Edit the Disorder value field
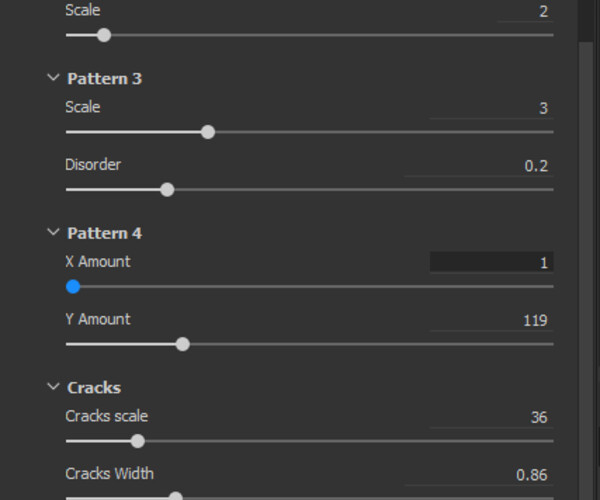 (491, 166)
